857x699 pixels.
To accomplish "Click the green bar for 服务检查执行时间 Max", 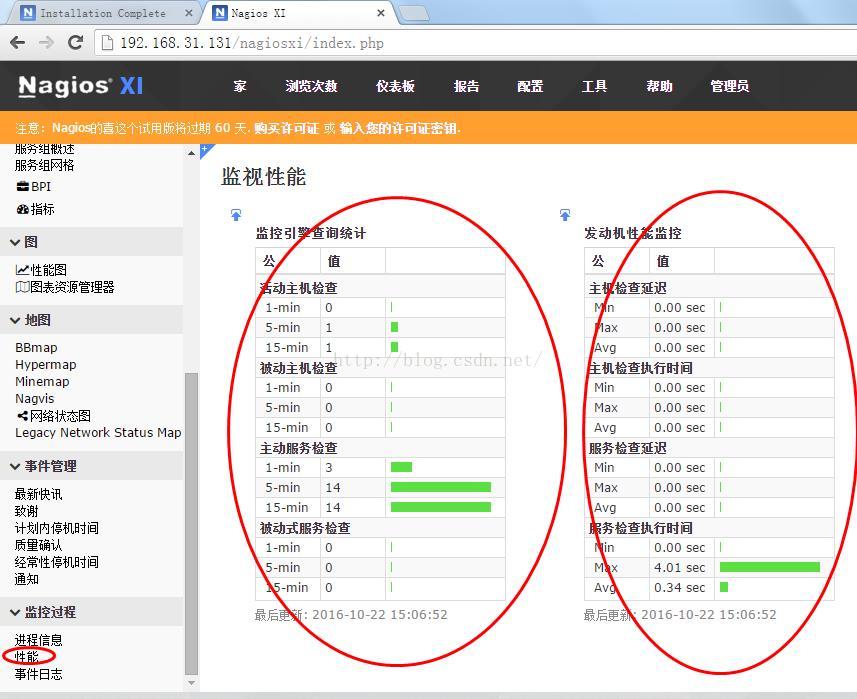I will coord(770,567).
